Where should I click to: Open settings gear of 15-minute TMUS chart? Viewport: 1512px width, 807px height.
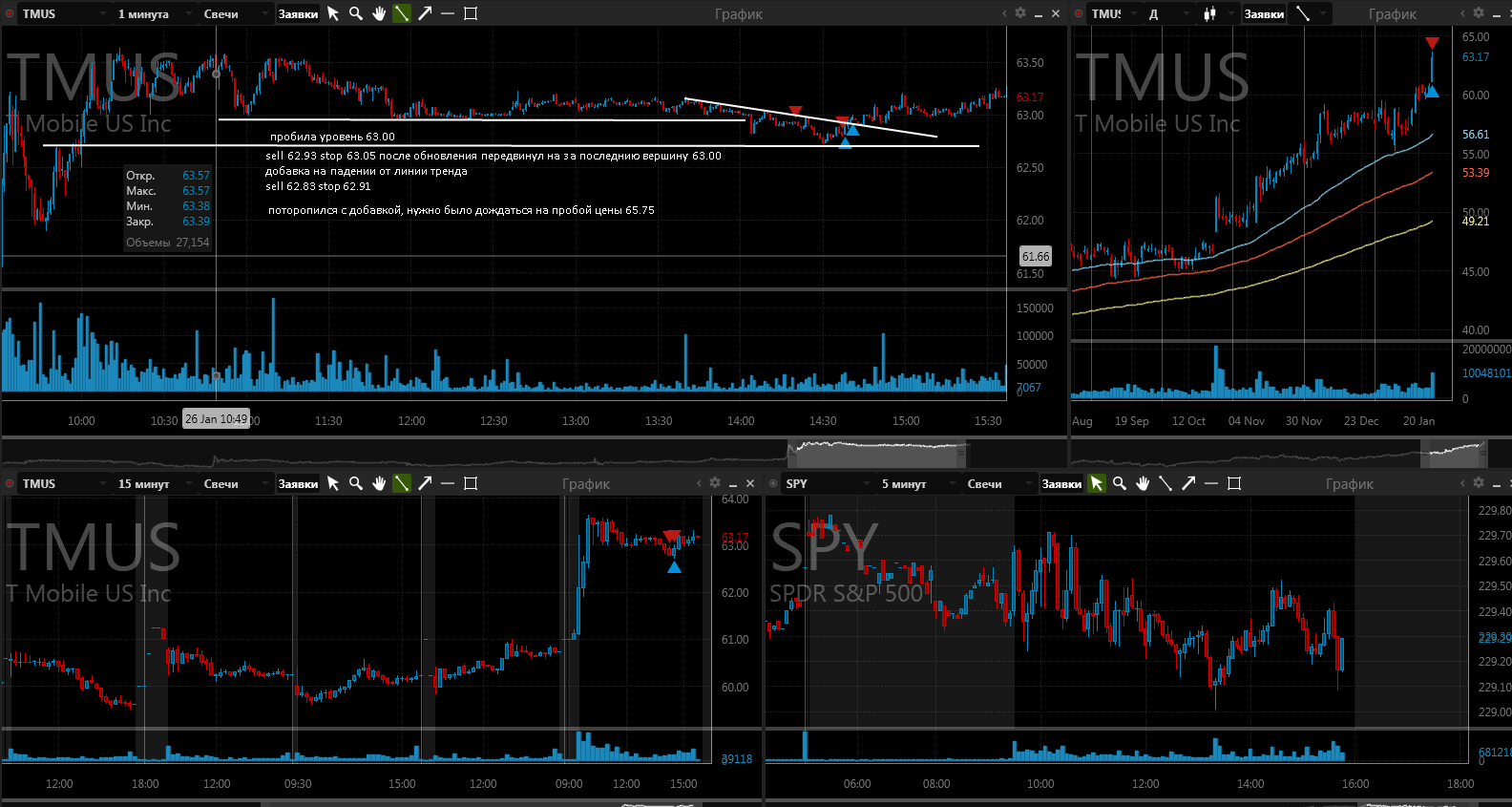coord(714,483)
